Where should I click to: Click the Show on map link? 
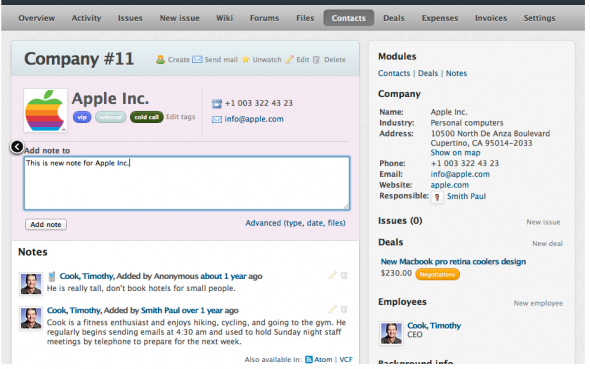(x=455, y=153)
